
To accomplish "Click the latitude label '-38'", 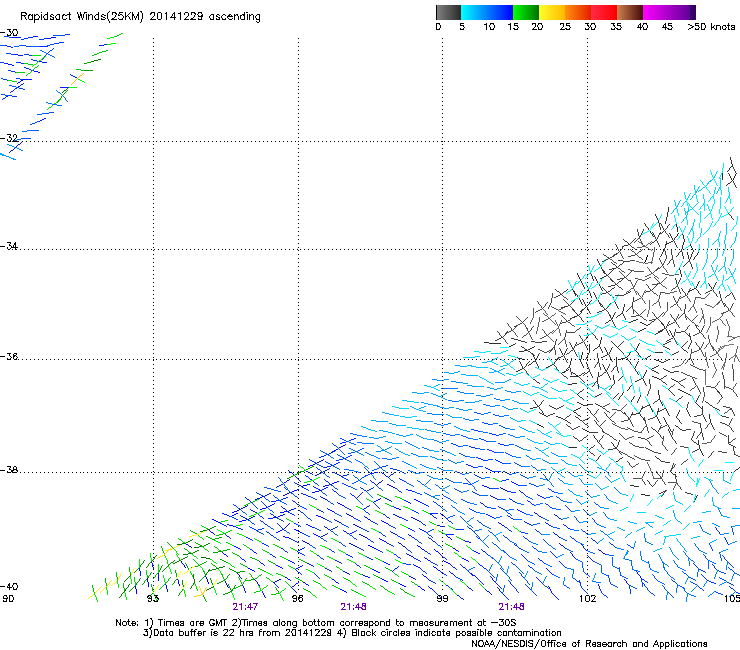I will [x=9, y=470].
